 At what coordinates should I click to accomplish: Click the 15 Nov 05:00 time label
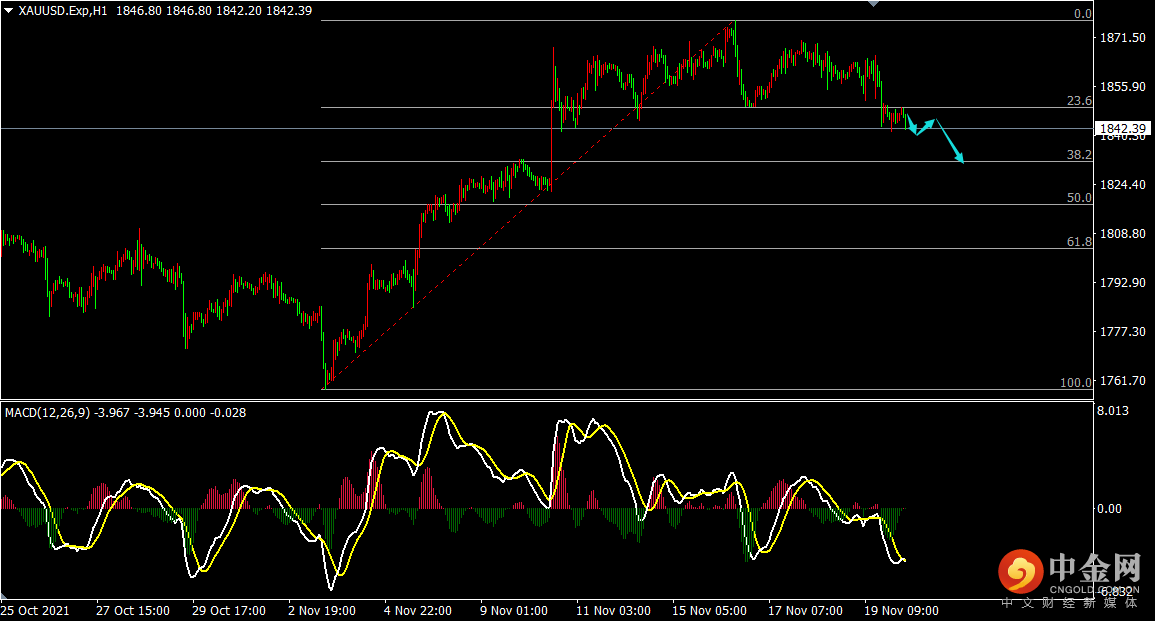tap(709, 610)
